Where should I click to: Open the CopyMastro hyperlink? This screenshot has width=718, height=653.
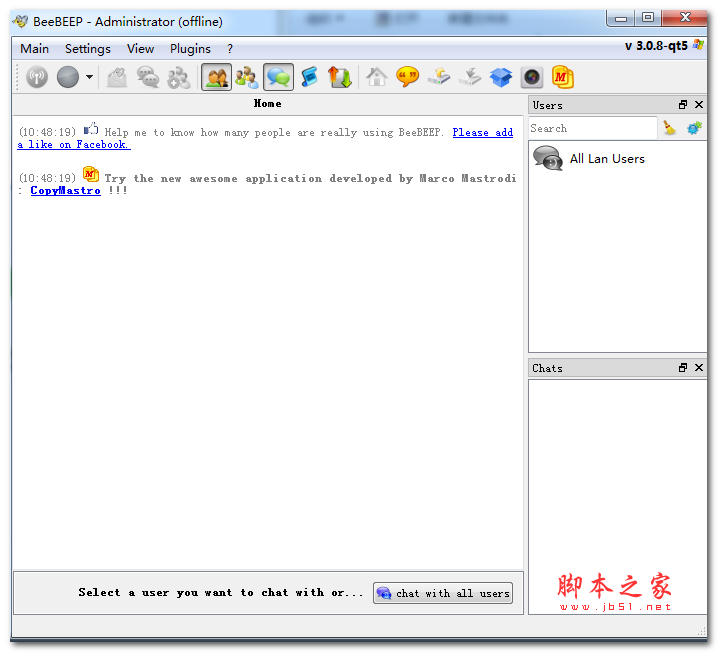coord(65,190)
